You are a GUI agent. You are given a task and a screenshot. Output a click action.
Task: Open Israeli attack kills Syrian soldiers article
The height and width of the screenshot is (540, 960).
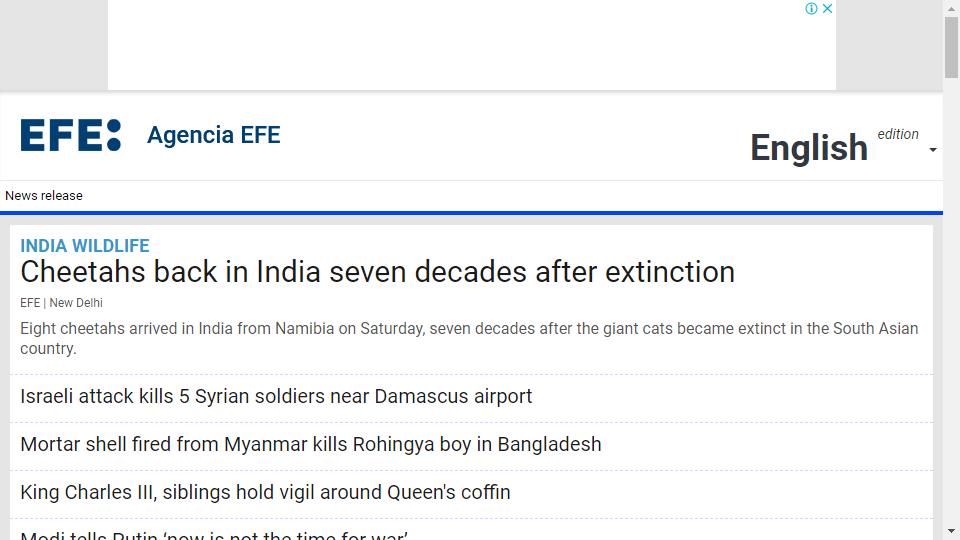click(276, 396)
